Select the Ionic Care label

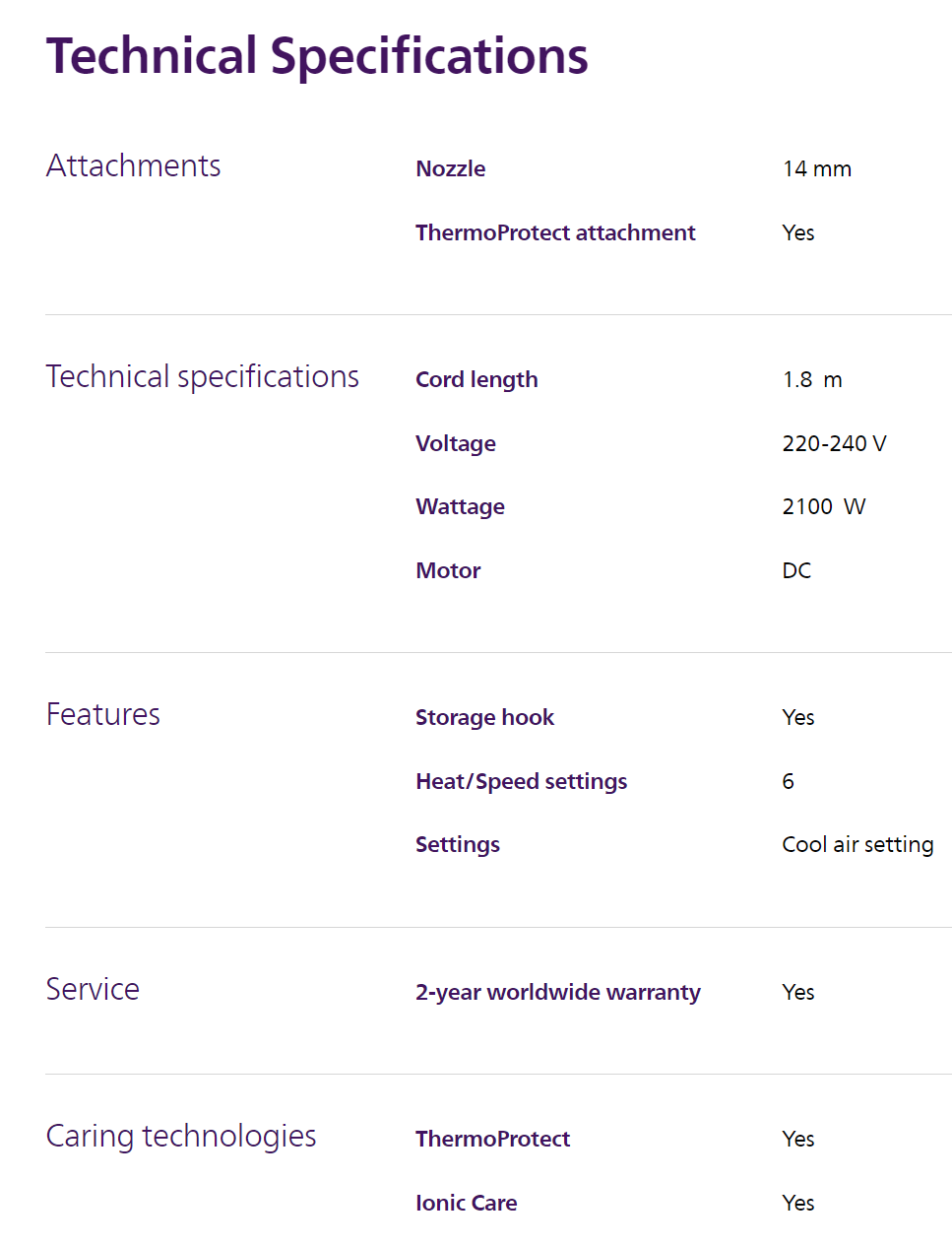(x=466, y=1203)
